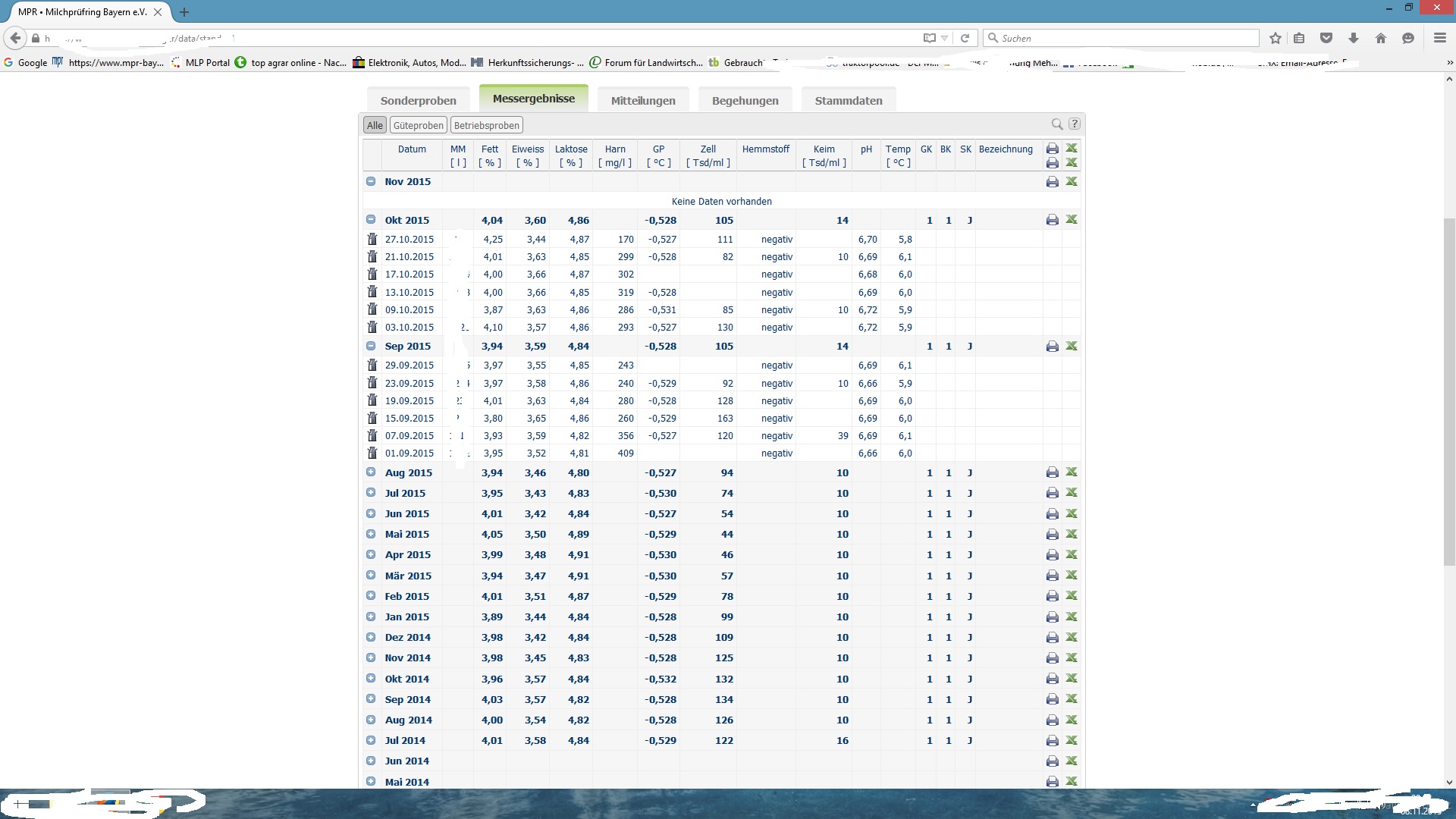Click the Firefox home icon

click(1380, 38)
